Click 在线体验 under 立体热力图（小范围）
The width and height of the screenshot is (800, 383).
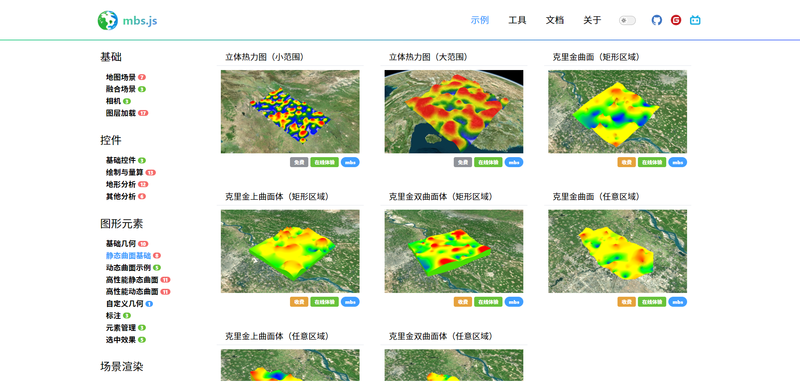click(324, 162)
